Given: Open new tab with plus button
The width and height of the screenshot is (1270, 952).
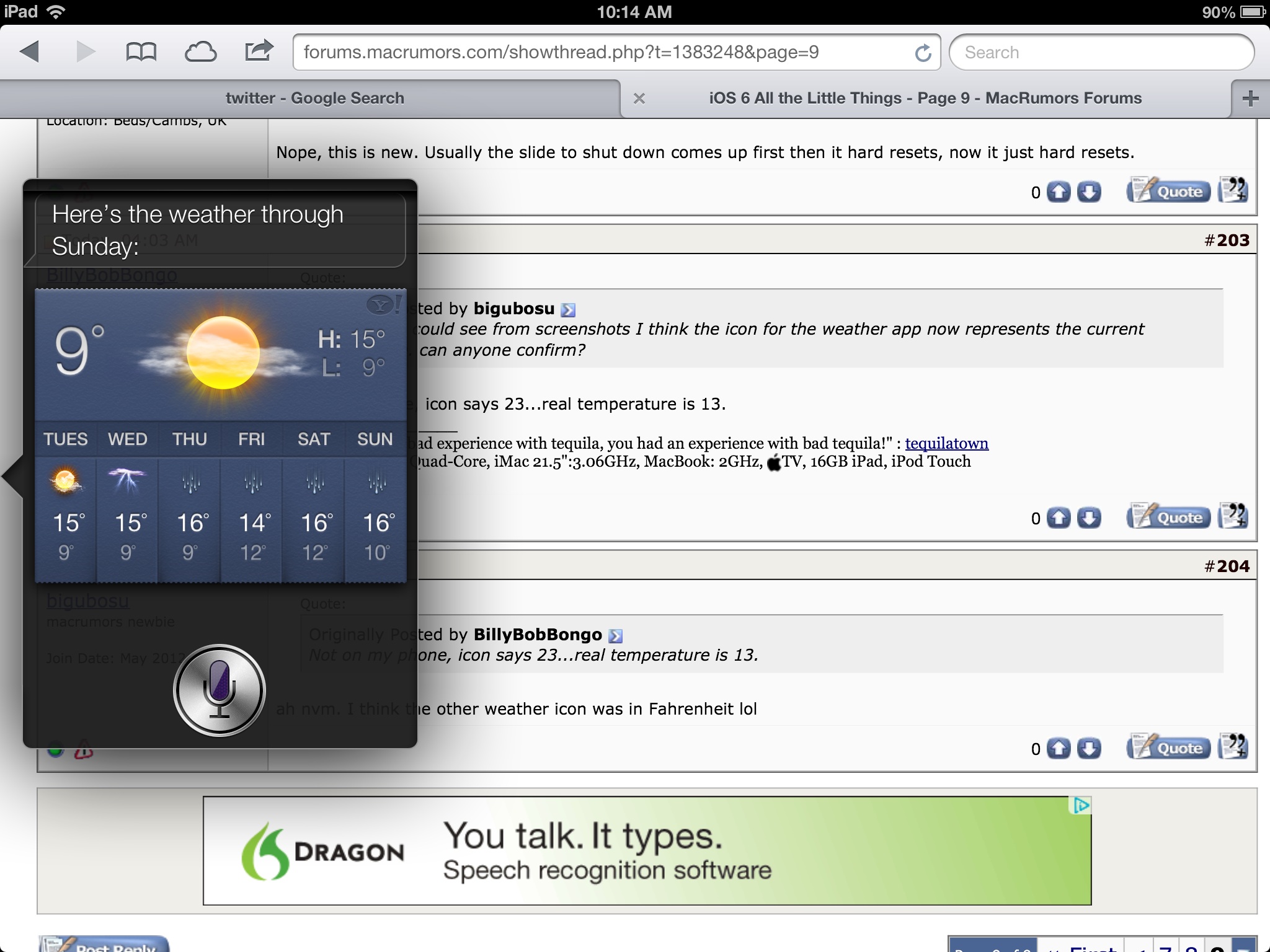Looking at the screenshot, I should pos(1250,99).
